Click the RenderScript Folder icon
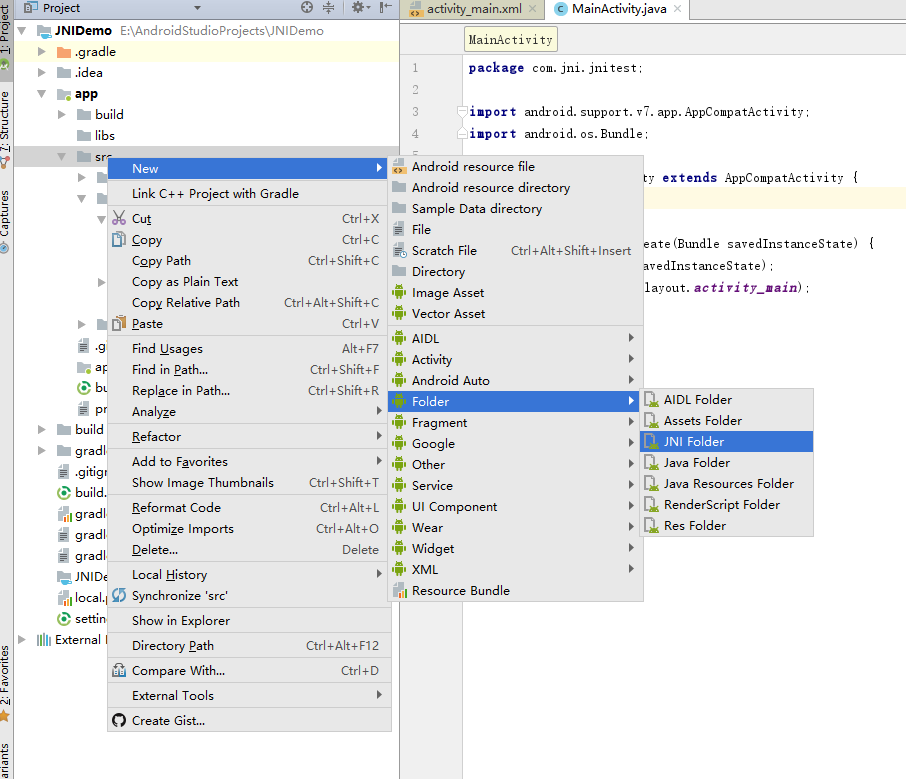Screen dimensions: 906x779 tap(652, 505)
